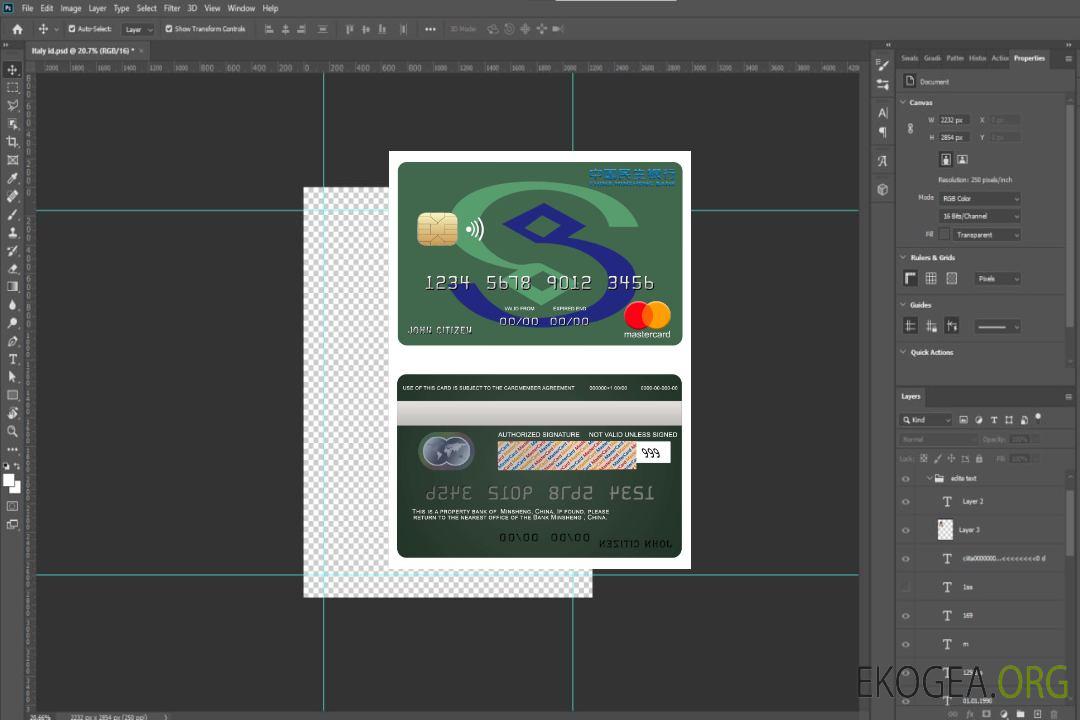Hide Layer 3 via its eye icon
Viewport: 1080px width, 720px height.
pyautogui.click(x=906, y=531)
